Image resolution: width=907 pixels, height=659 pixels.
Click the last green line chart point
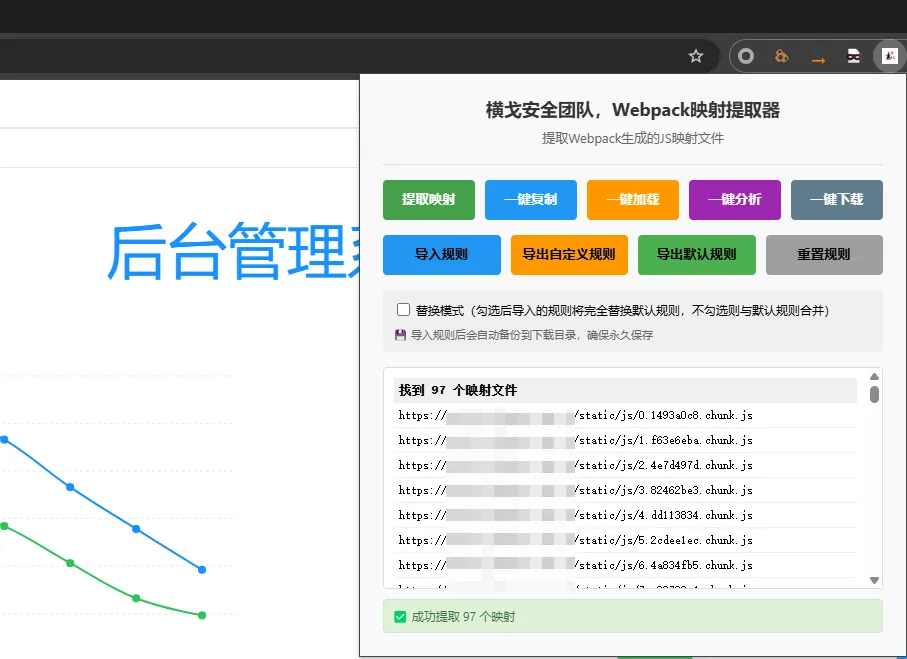(202, 616)
